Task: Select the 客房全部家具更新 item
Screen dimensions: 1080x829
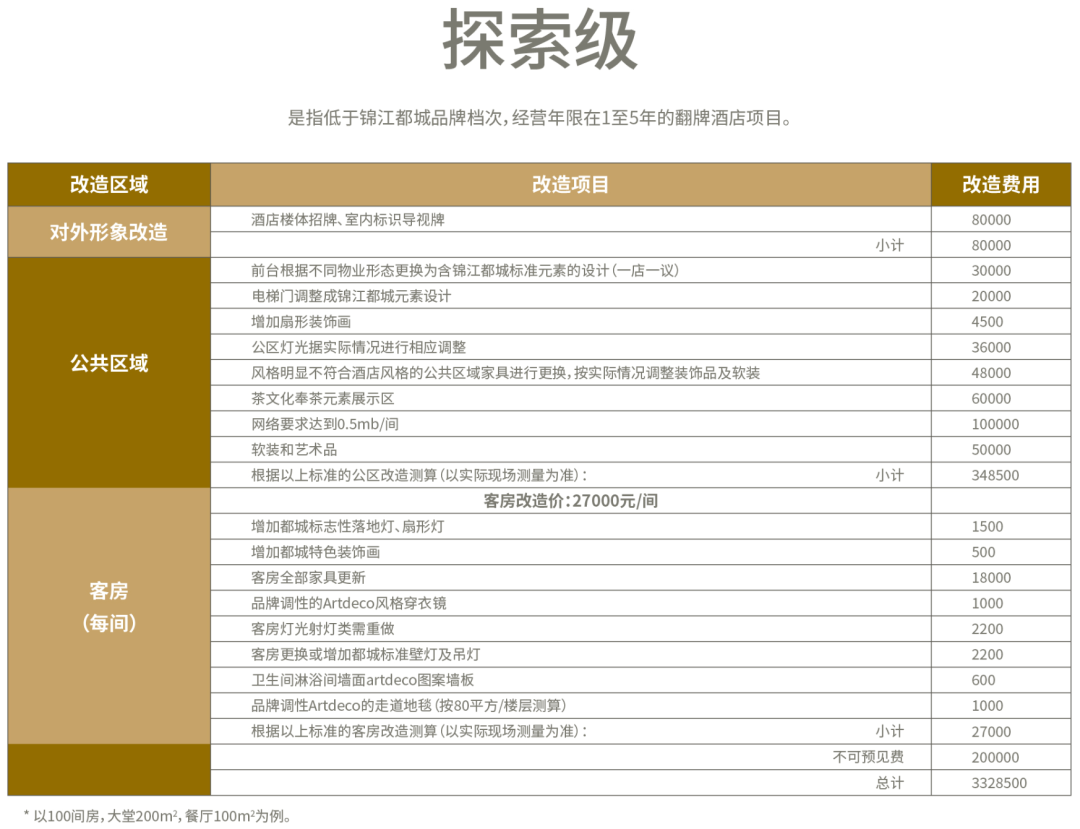Action: (308, 578)
